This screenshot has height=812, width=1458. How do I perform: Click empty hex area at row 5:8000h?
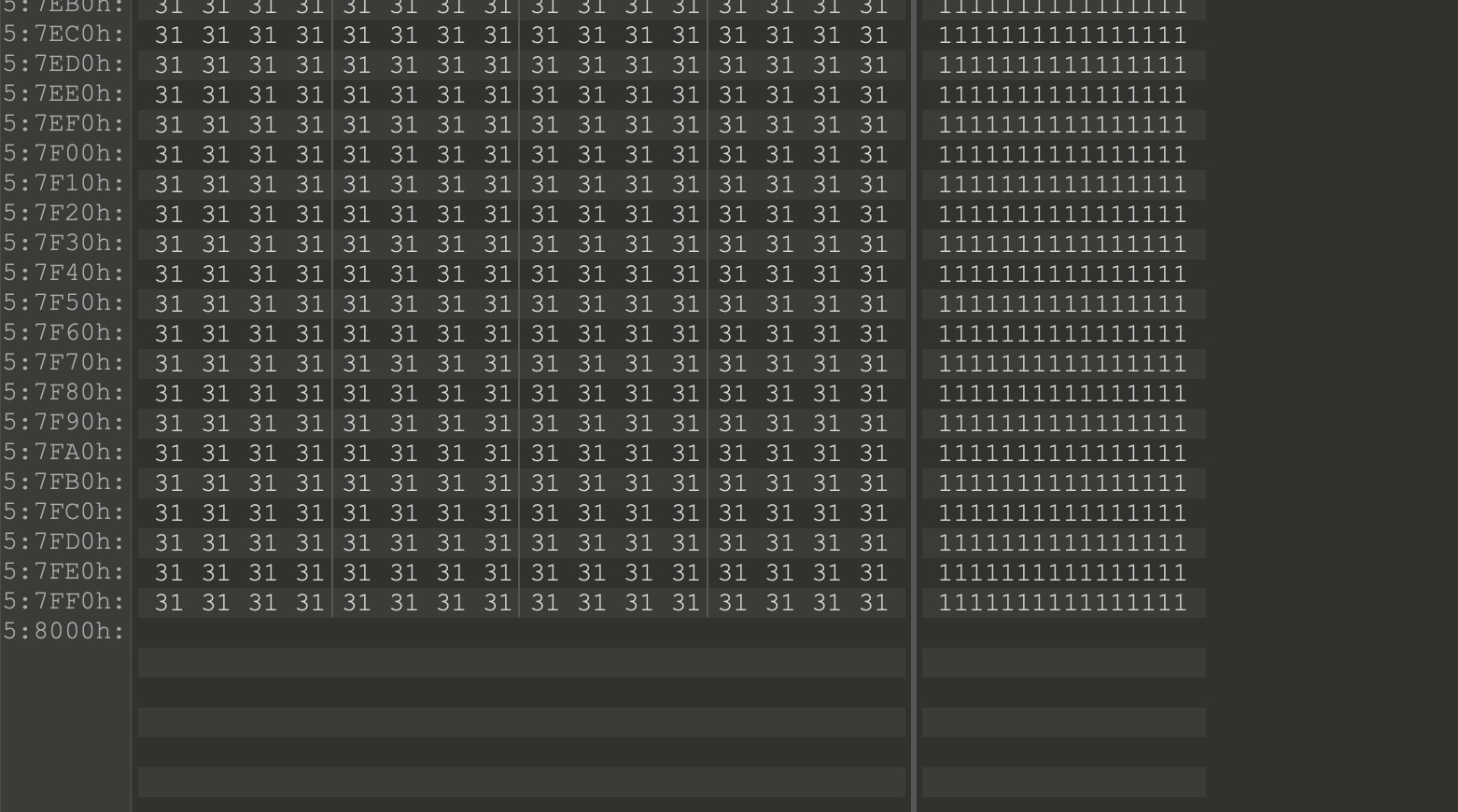tap(522, 633)
